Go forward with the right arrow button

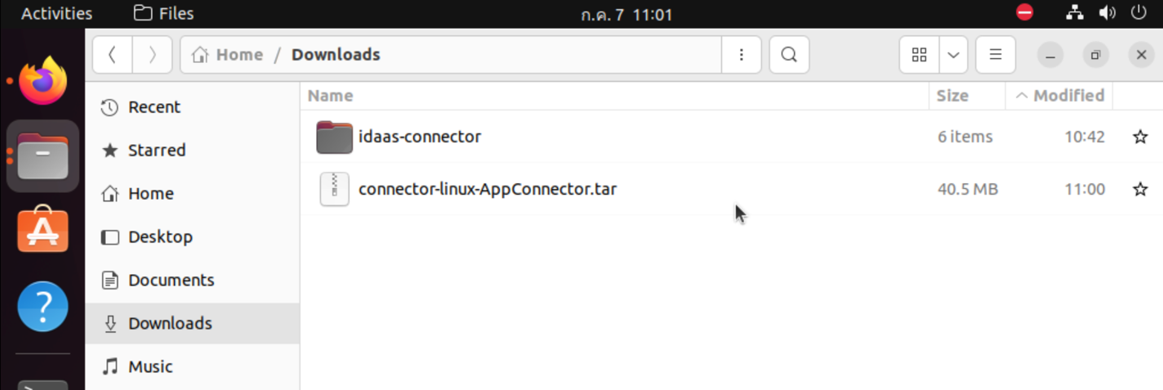pos(152,55)
